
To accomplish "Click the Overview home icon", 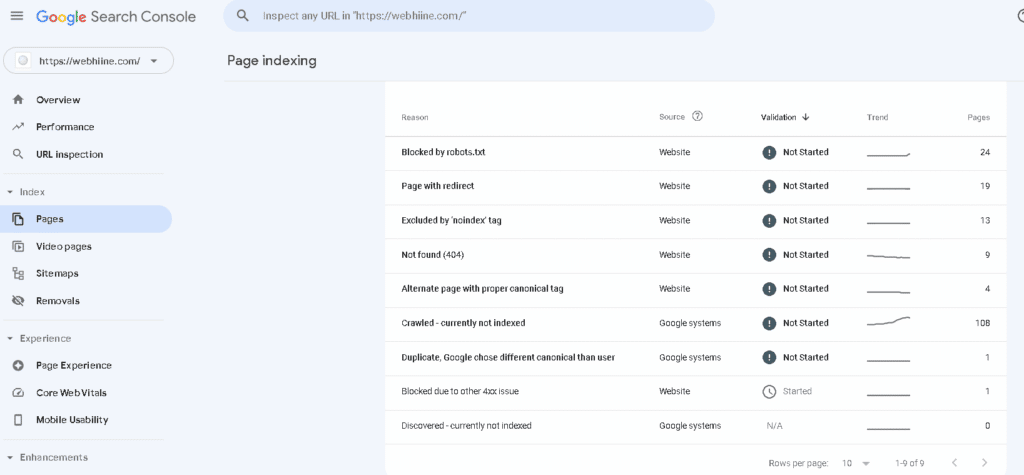I will coord(18,100).
